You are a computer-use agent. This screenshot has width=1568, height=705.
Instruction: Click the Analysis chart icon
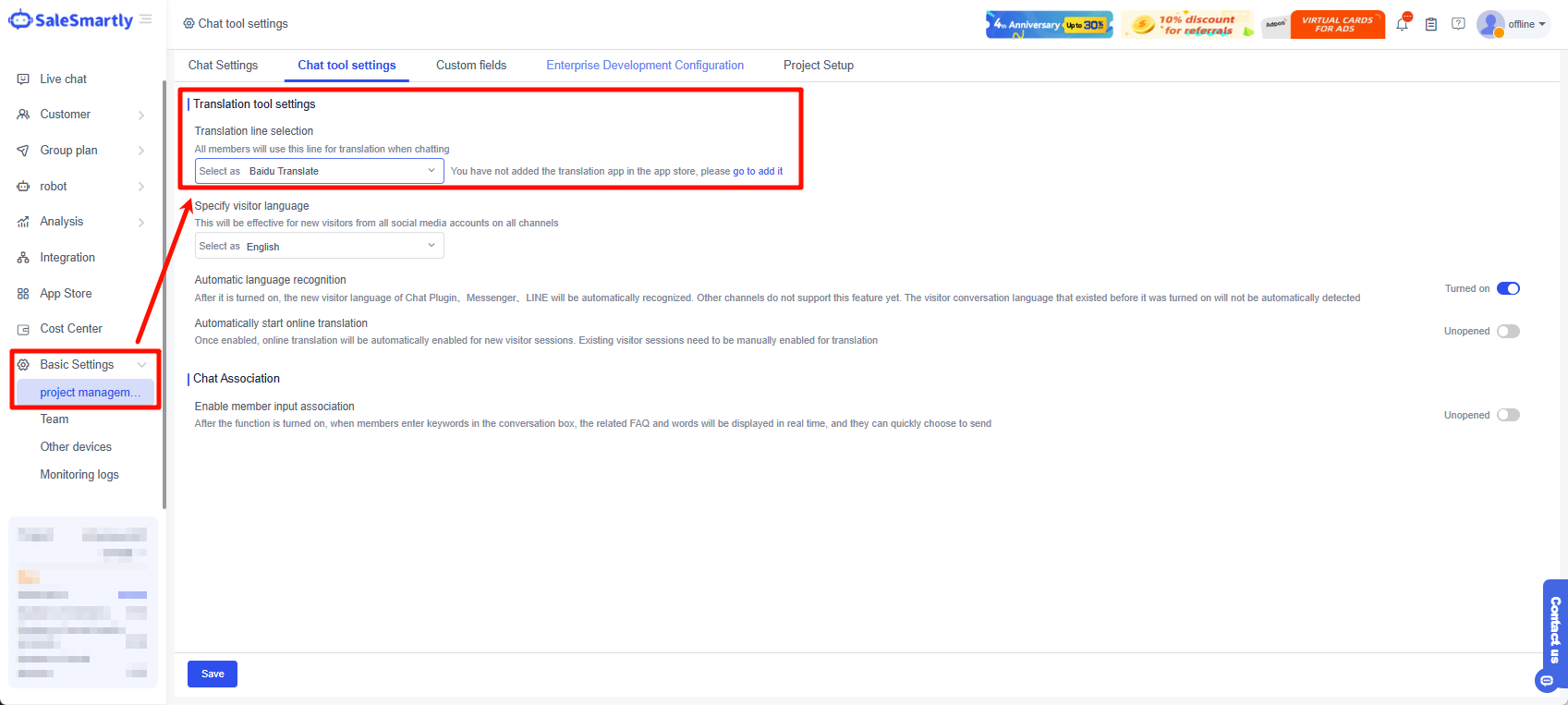pos(23,222)
